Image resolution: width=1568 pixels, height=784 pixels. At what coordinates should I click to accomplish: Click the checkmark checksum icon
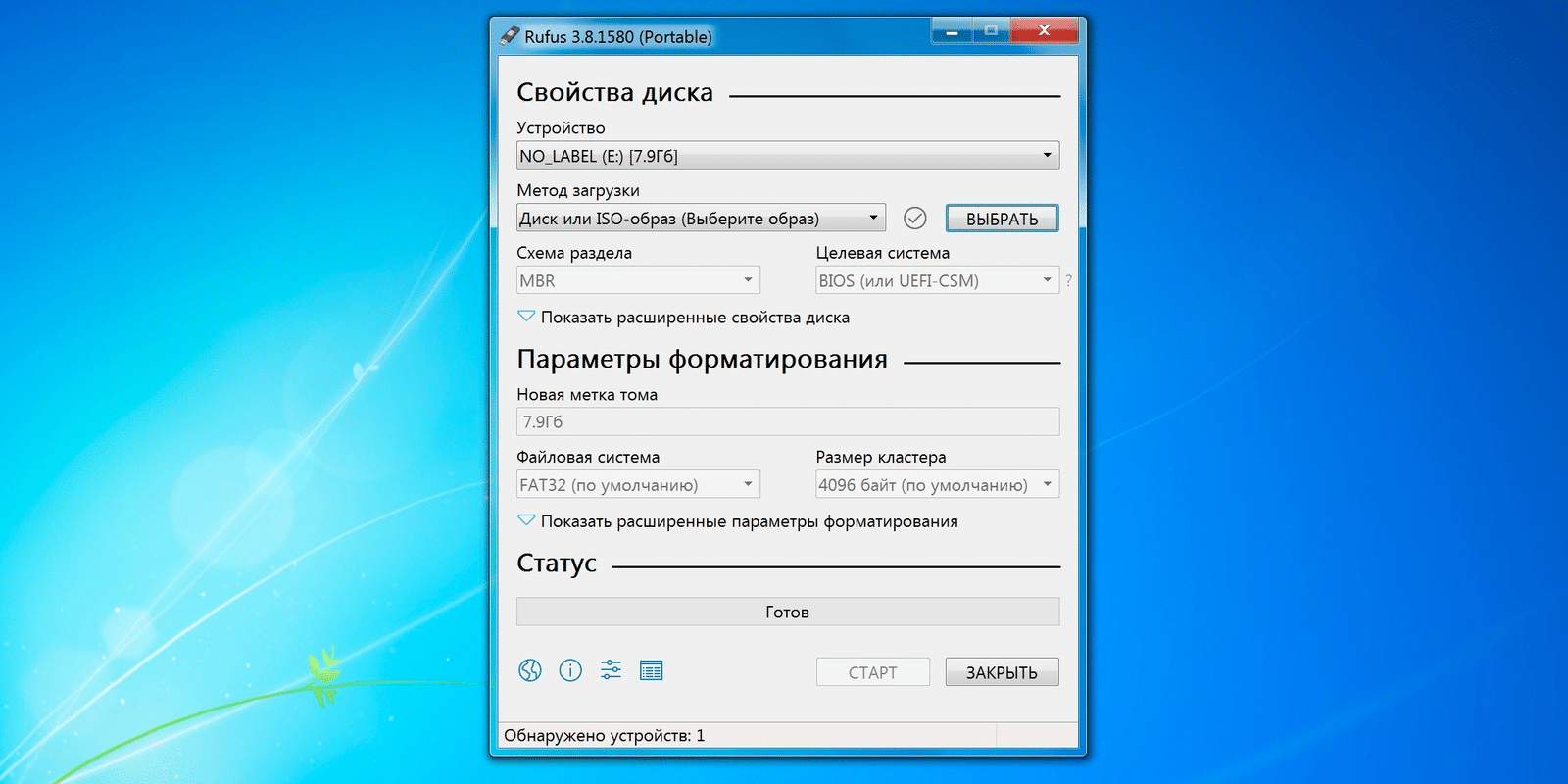(x=914, y=218)
